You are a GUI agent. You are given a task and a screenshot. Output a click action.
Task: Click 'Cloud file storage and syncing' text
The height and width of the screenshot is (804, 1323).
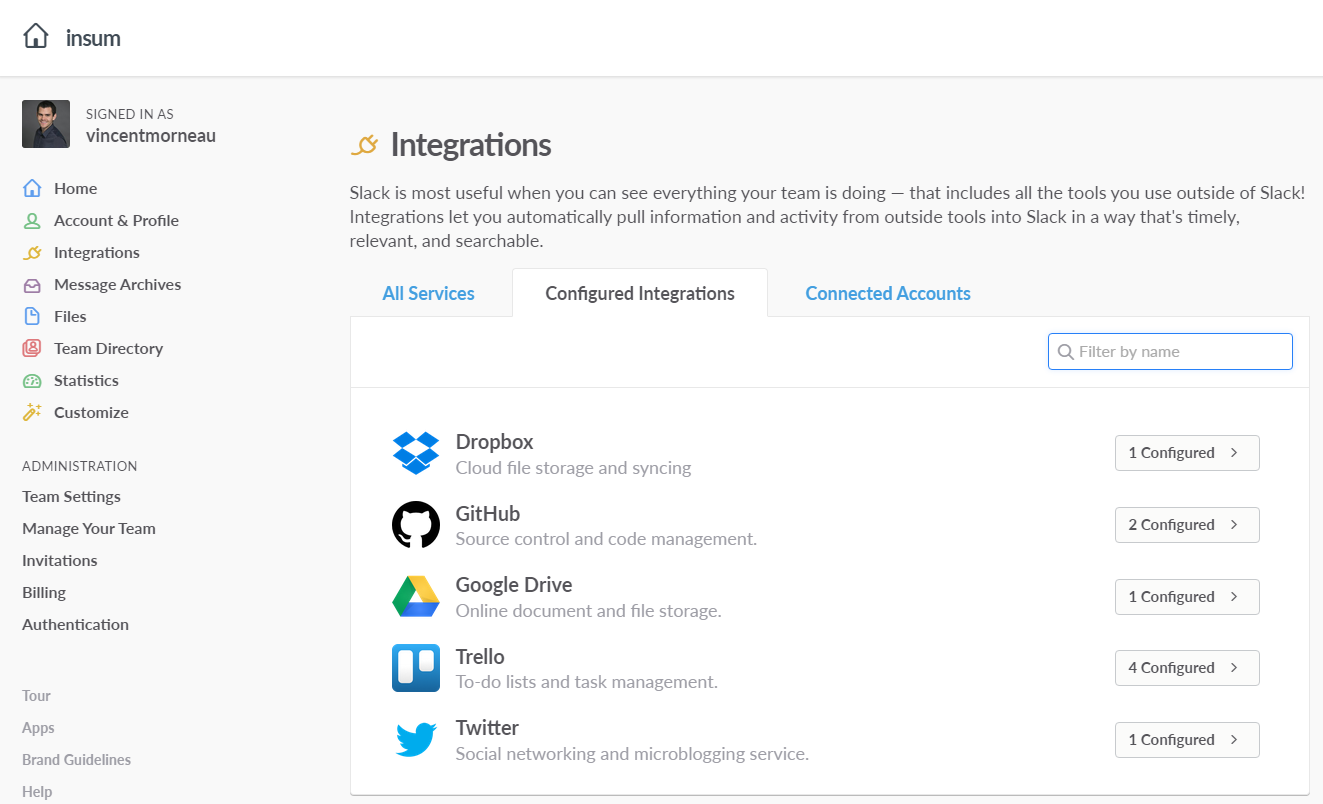pos(573,468)
